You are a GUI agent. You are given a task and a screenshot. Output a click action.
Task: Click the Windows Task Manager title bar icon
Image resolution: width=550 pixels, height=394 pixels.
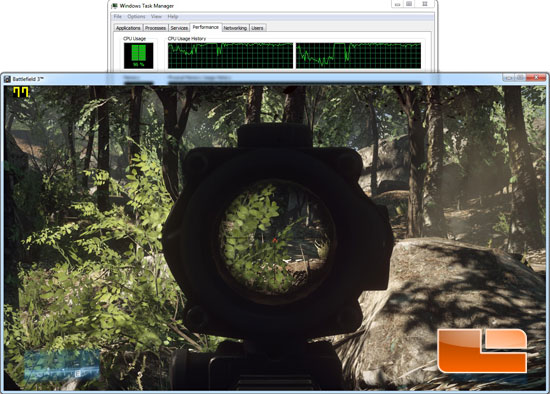tap(114, 6)
